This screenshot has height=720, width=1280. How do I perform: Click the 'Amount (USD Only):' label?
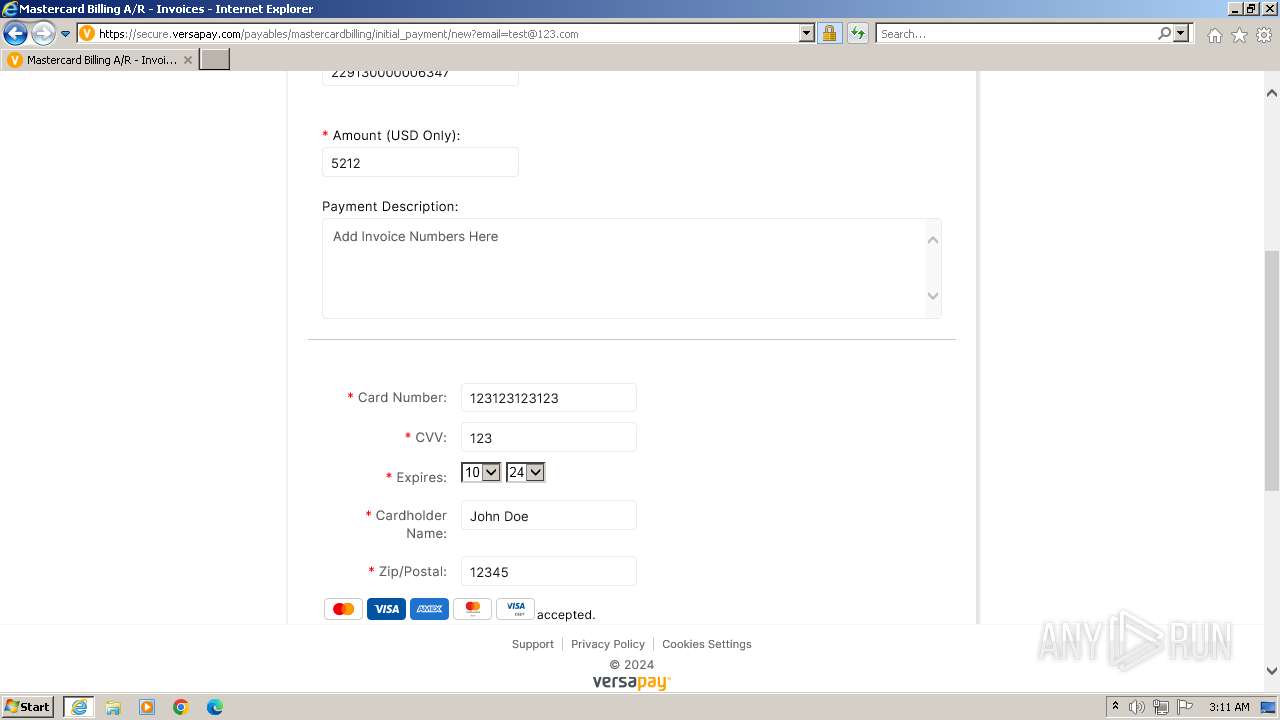click(x=396, y=135)
